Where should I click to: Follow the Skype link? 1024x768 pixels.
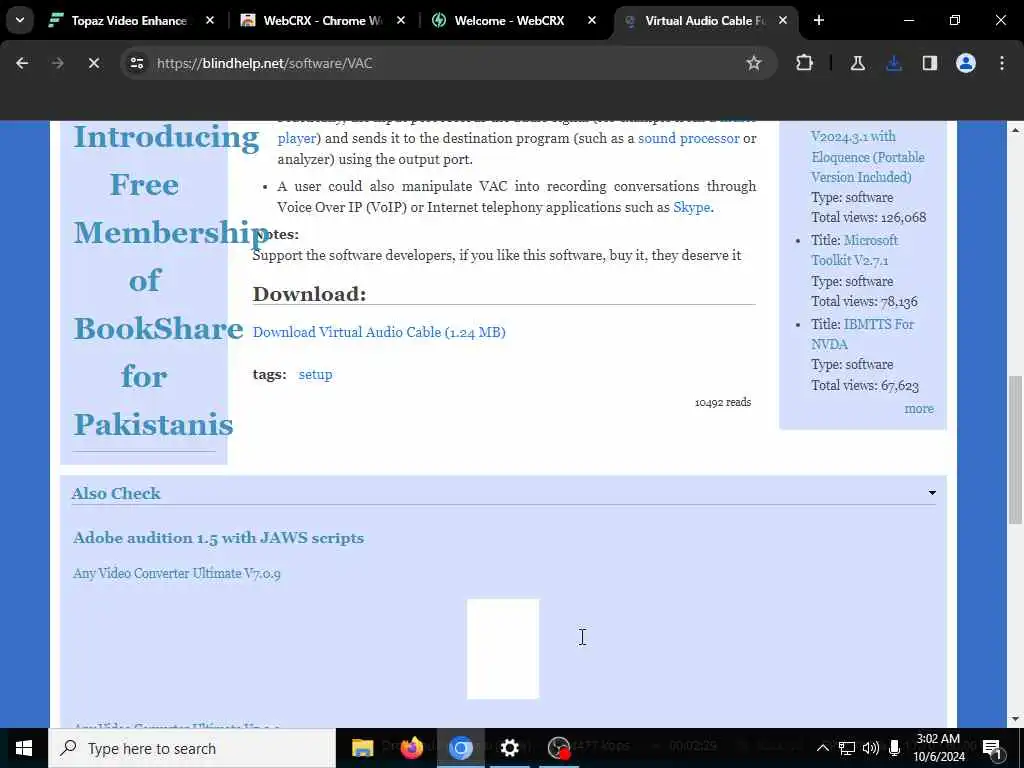pyautogui.click(x=692, y=207)
